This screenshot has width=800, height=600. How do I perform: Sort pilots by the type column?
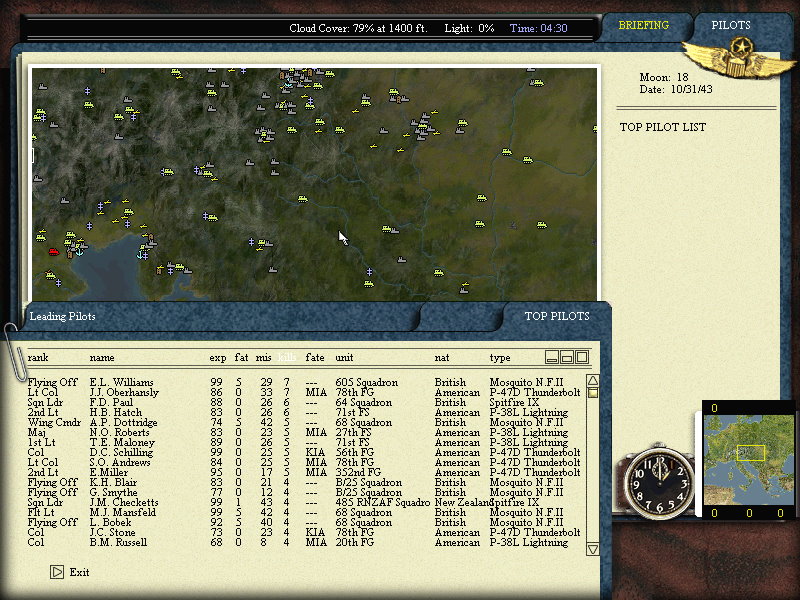(x=500, y=358)
